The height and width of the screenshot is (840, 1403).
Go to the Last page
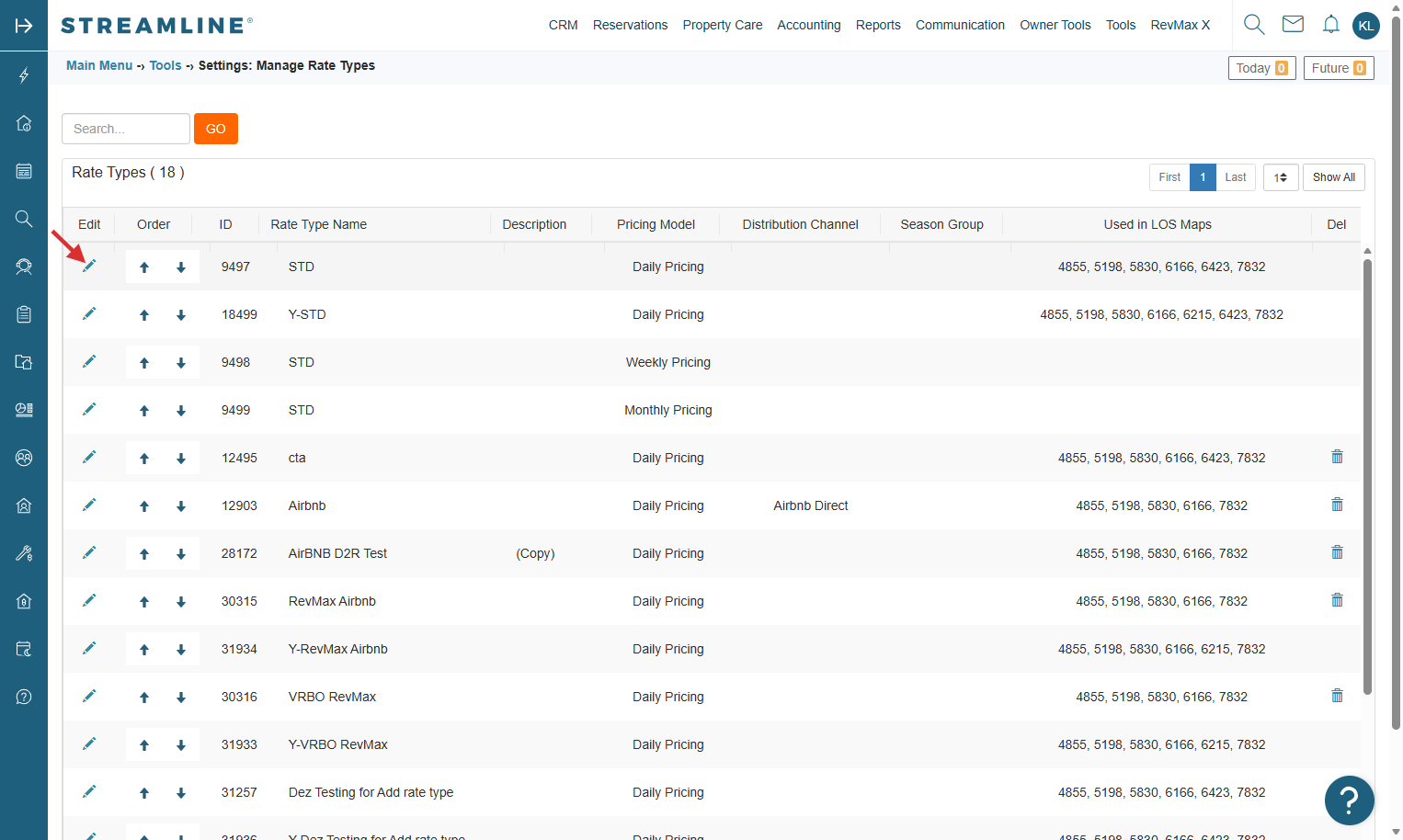click(1236, 177)
